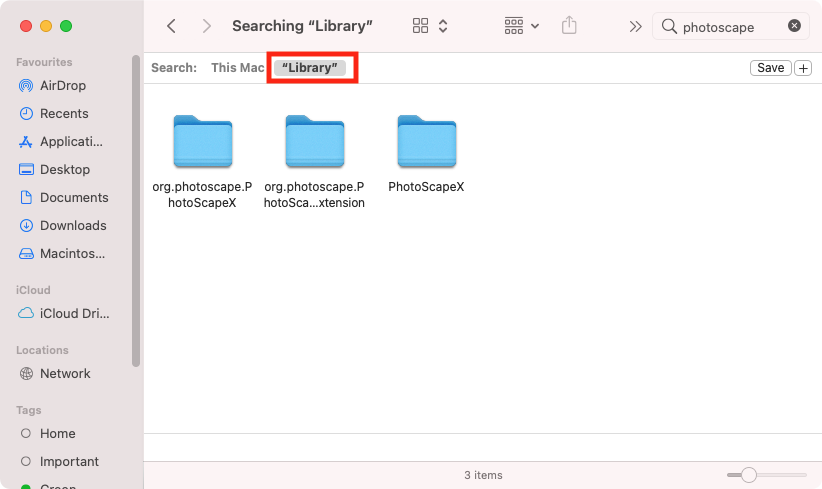This screenshot has width=822, height=489.
Task: Select the PhotoScapeX folder icon
Action: (427, 141)
